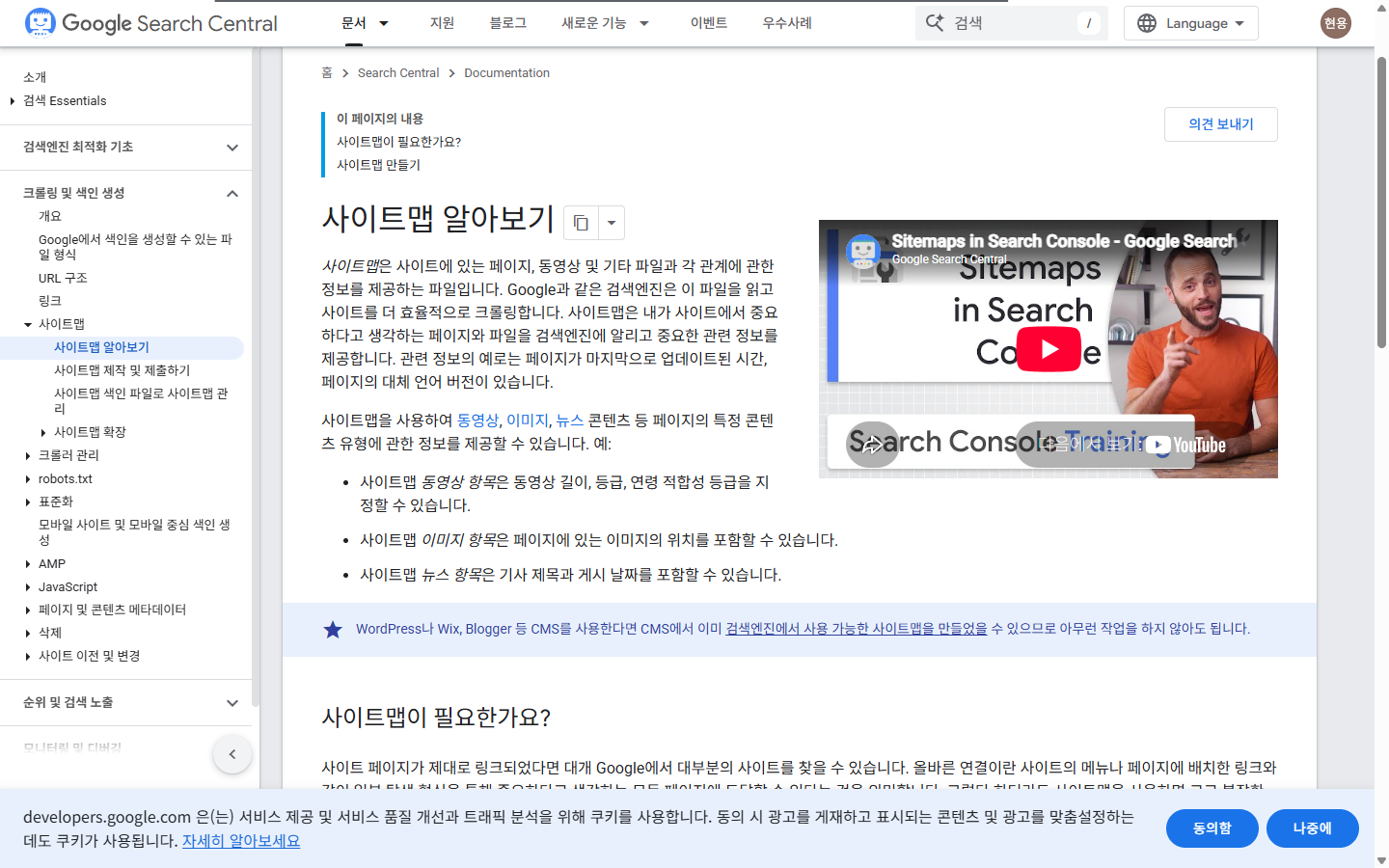This screenshot has height=868, width=1389.
Task: Click the star icon in the note box
Action: click(333, 630)
